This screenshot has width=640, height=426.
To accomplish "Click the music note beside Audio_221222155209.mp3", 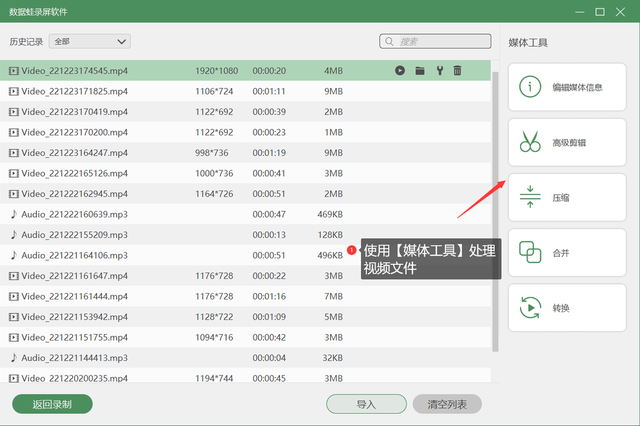I will tap(14, 234).
